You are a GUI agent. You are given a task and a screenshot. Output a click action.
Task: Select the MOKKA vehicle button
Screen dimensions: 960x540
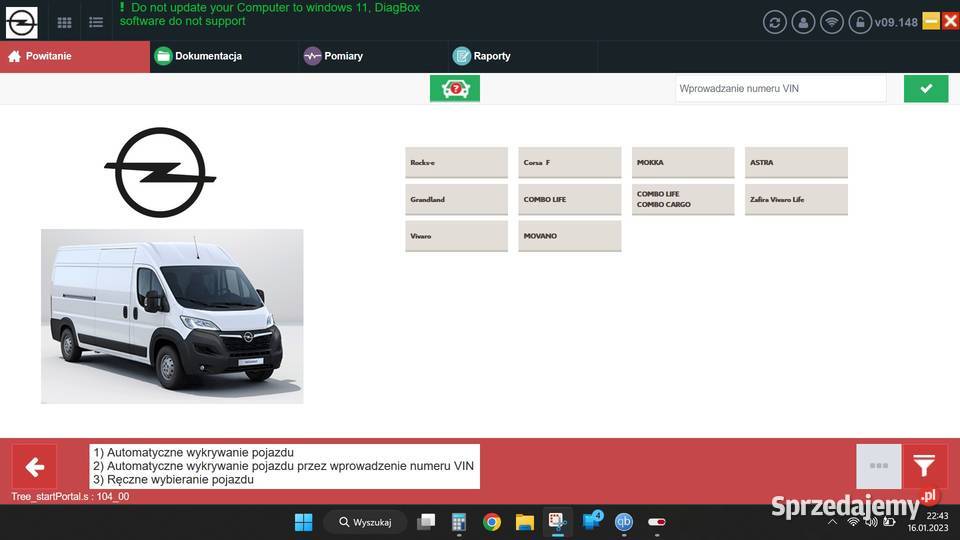[x=683, y=163]
